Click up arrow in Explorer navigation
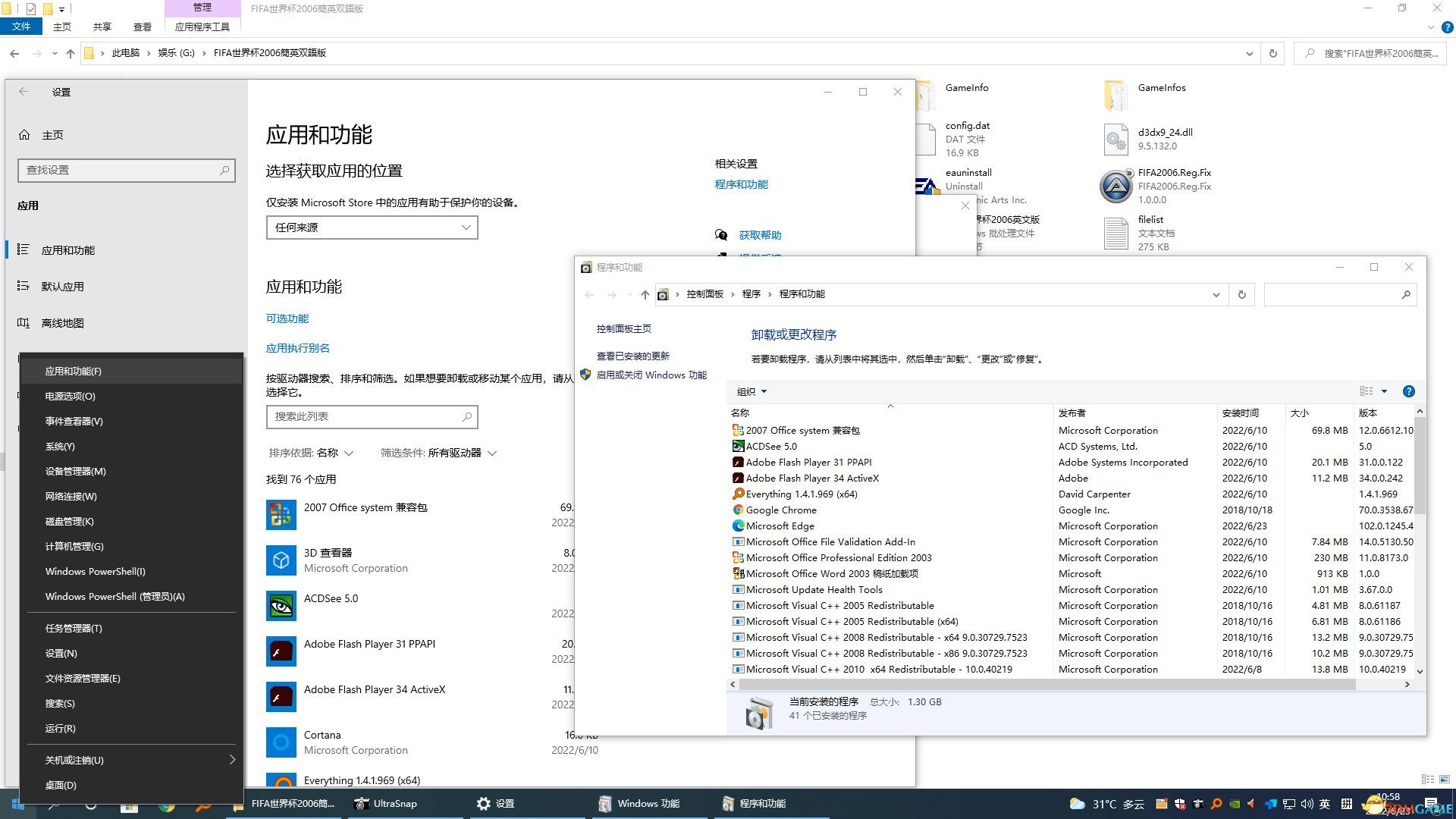Viewport: 1456px width, 819px height. [71, 53]
